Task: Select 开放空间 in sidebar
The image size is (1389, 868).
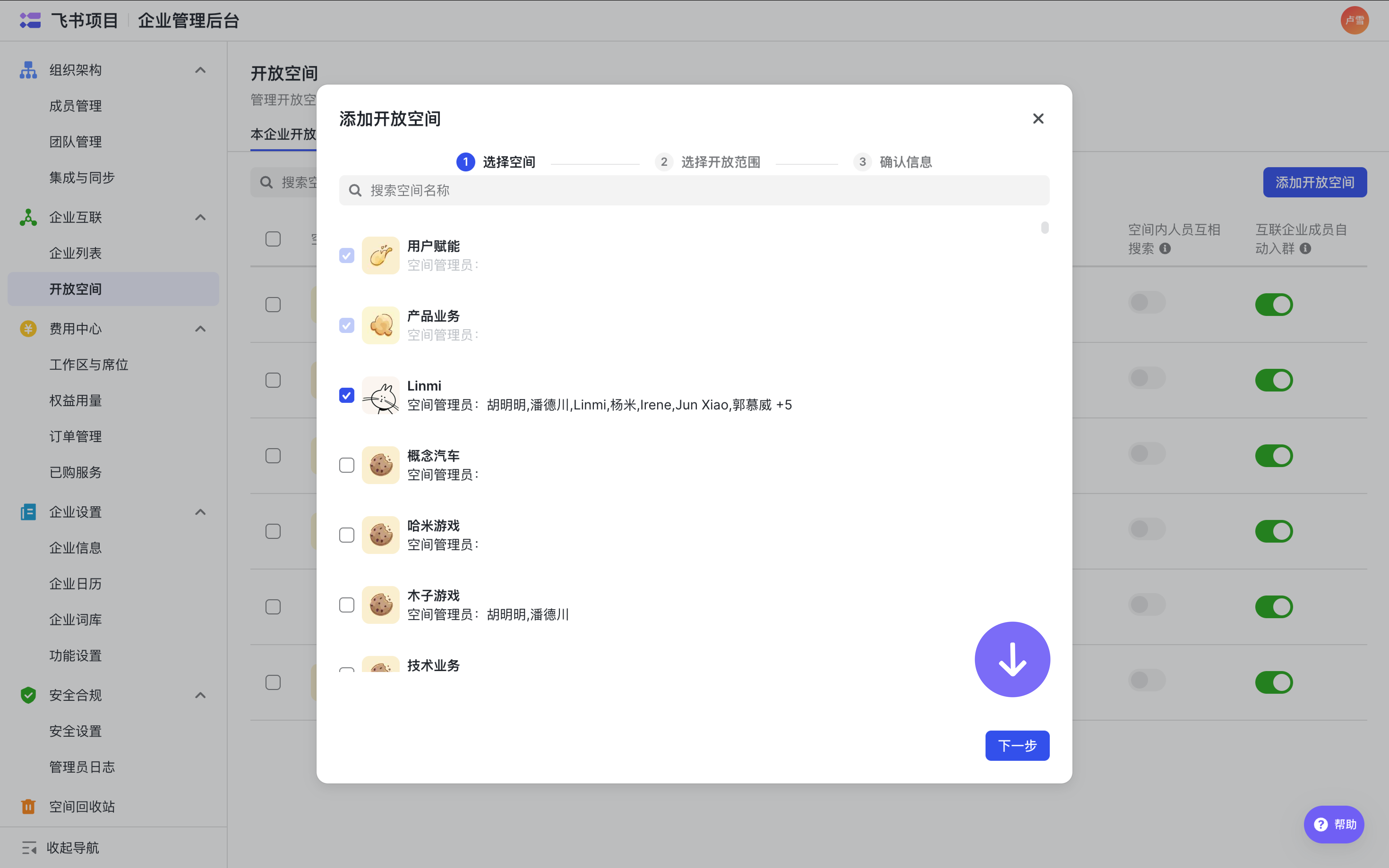Action: click(113, 289)
